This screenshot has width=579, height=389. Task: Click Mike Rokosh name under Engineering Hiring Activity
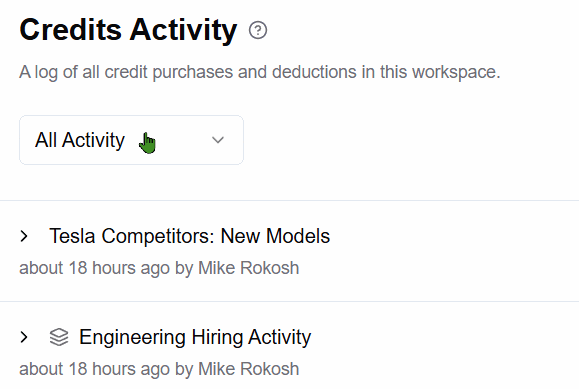point(249,369)
